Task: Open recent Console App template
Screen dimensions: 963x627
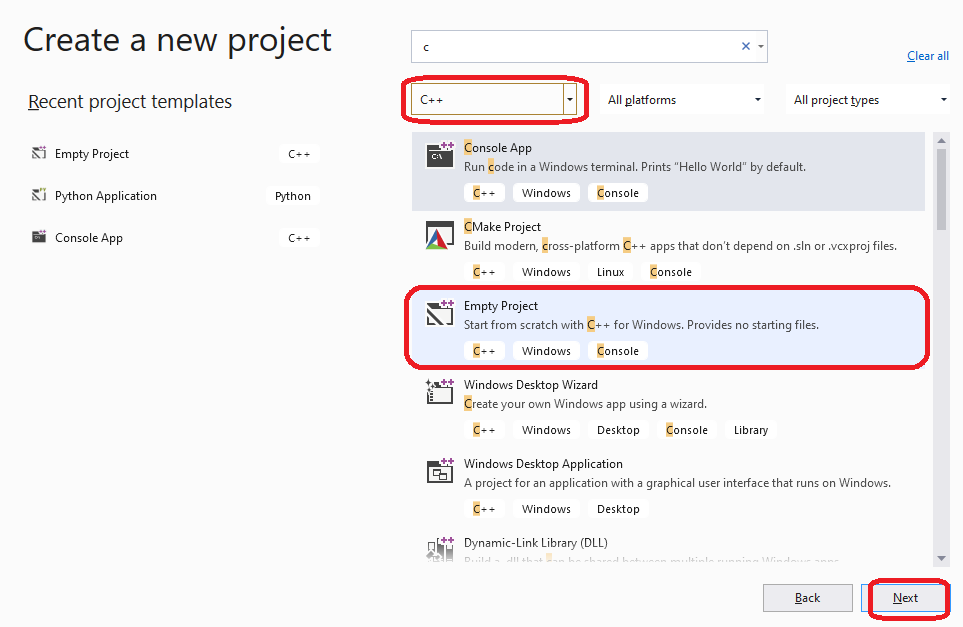Action: click(175, 238)
